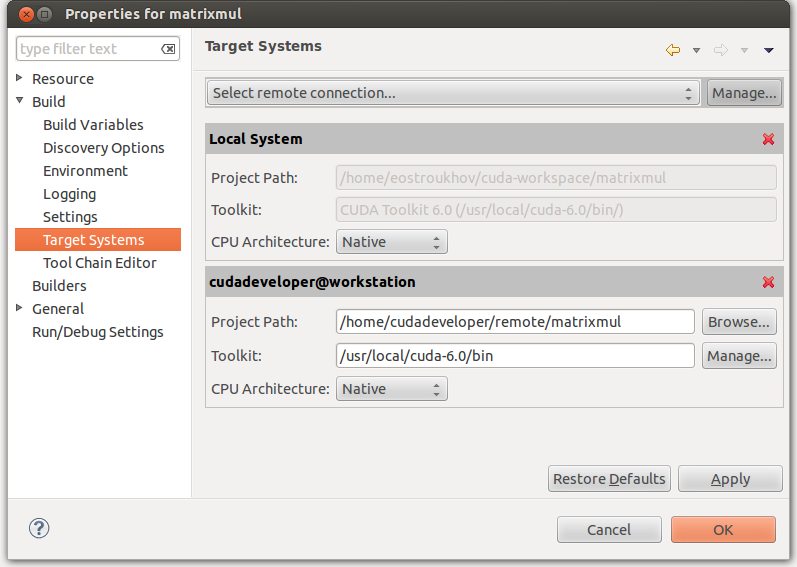
Task: Open the Select remote connection dropdown
Action: (453, 93)
